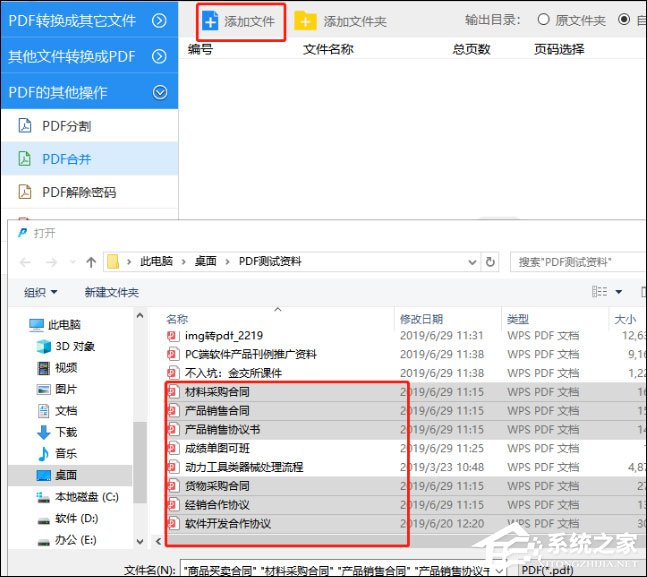
Task: Open the recent locations dropdown arrow
Action: pos(73,262)
